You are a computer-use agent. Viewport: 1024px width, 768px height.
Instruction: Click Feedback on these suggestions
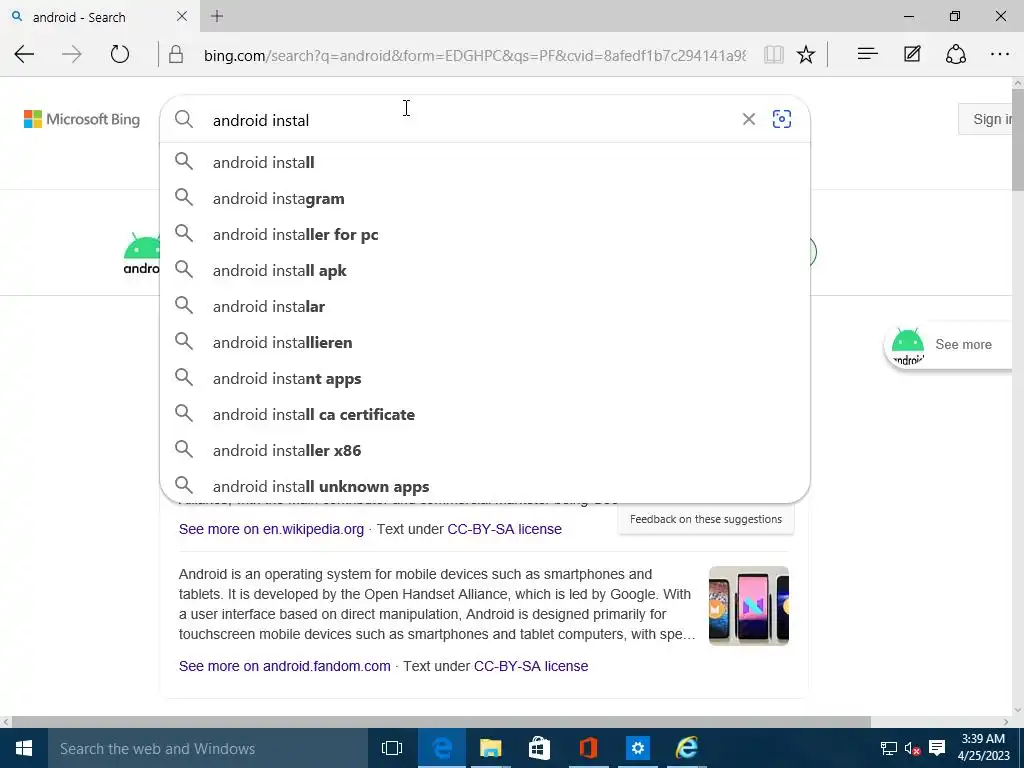[x=706, y=519]
